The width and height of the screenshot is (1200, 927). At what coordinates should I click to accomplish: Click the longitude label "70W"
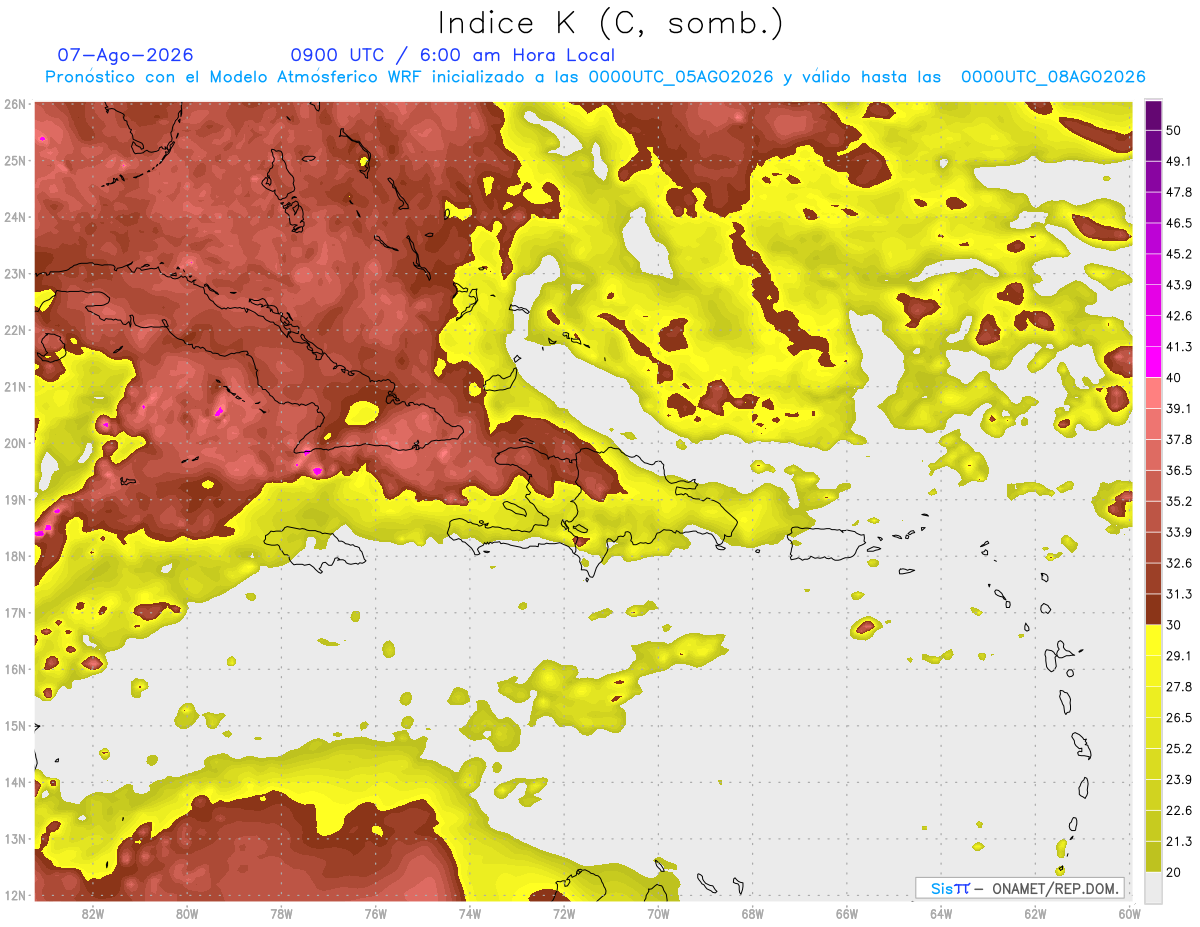click(x=658, y=913)
